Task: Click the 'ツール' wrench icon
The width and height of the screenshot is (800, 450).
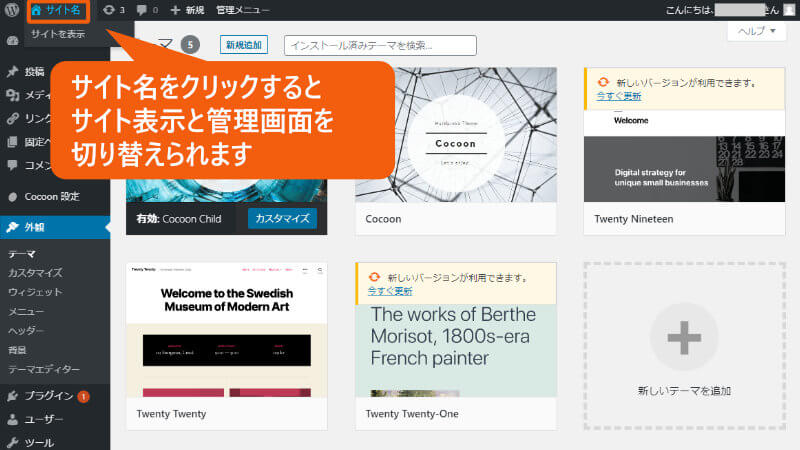Action: [12, 442]
